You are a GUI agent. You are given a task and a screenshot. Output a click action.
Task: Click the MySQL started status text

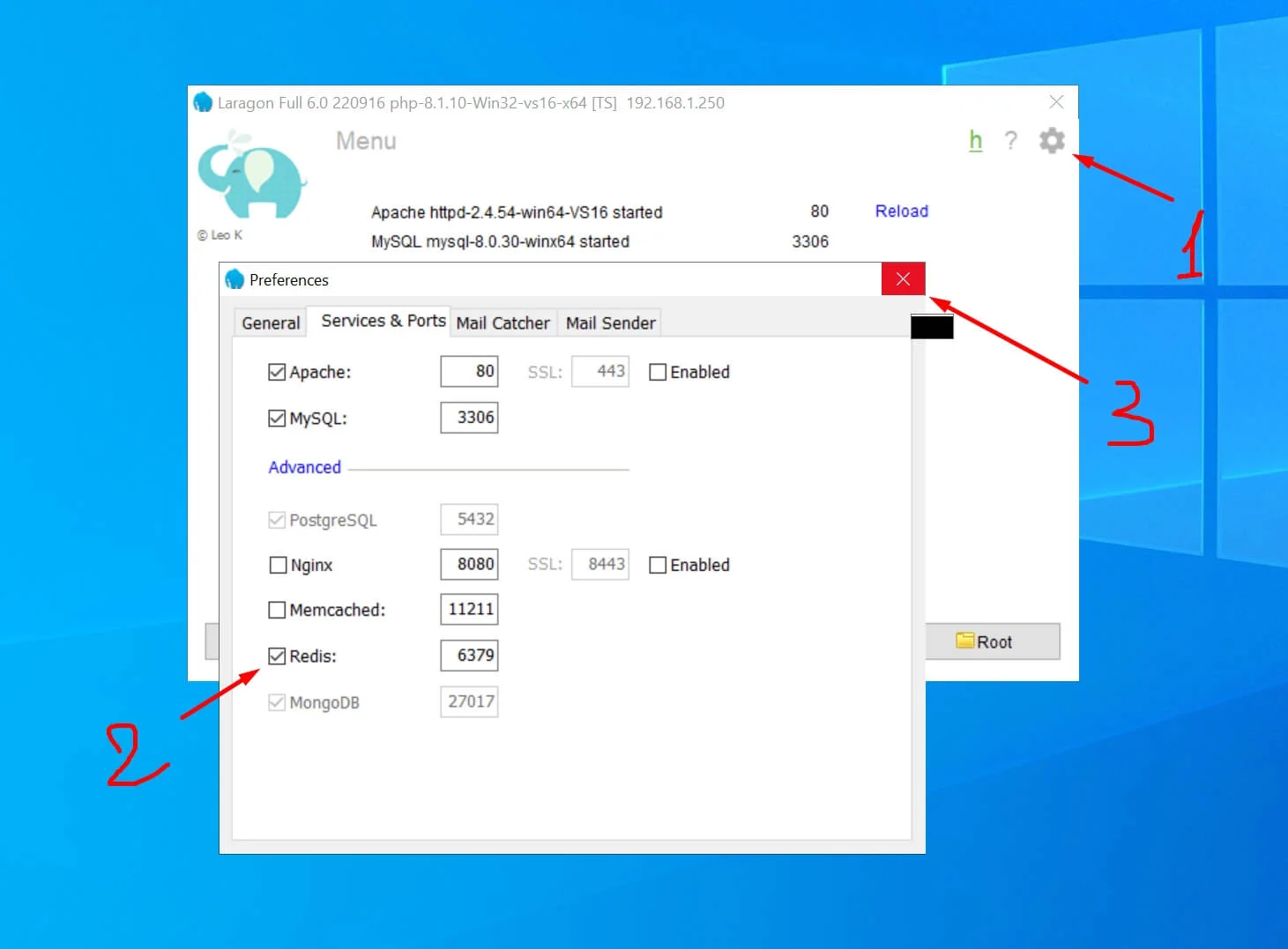coord(500,241)
